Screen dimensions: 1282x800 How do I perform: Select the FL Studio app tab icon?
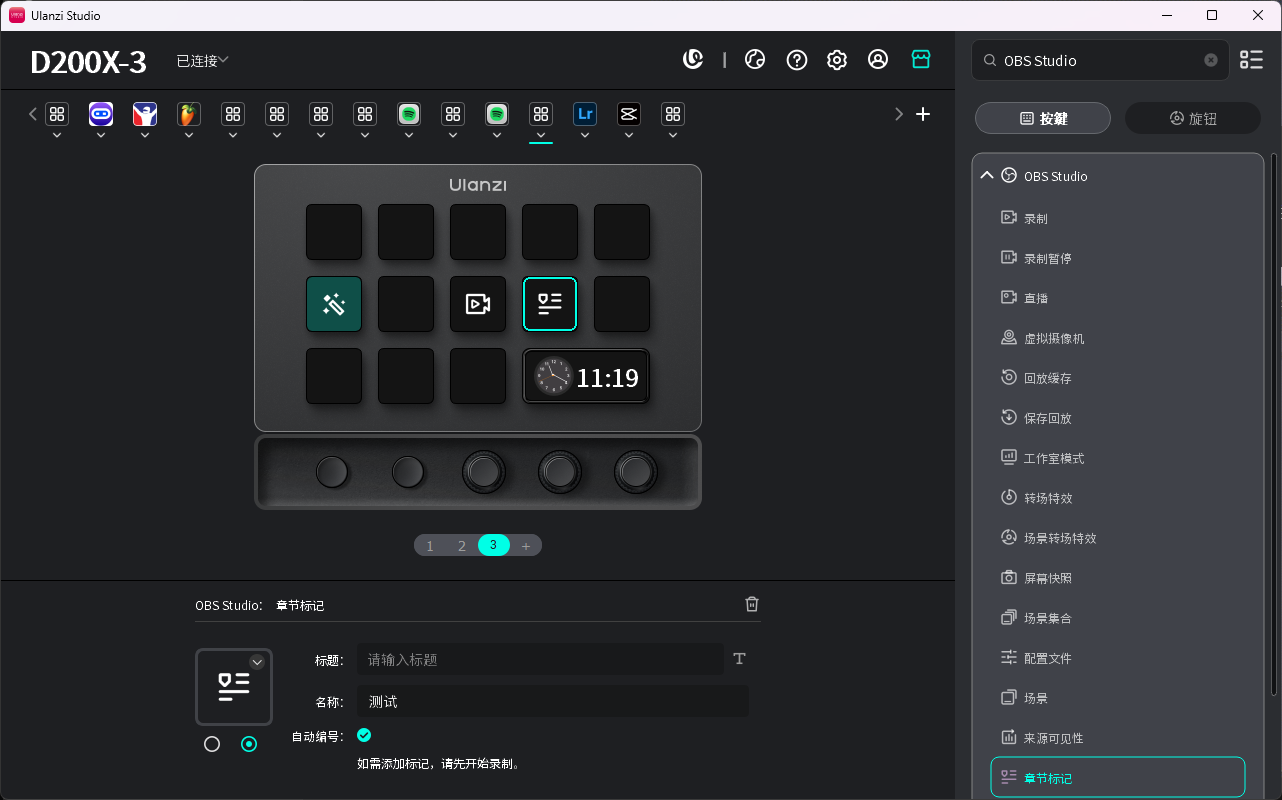coord(188,113)
